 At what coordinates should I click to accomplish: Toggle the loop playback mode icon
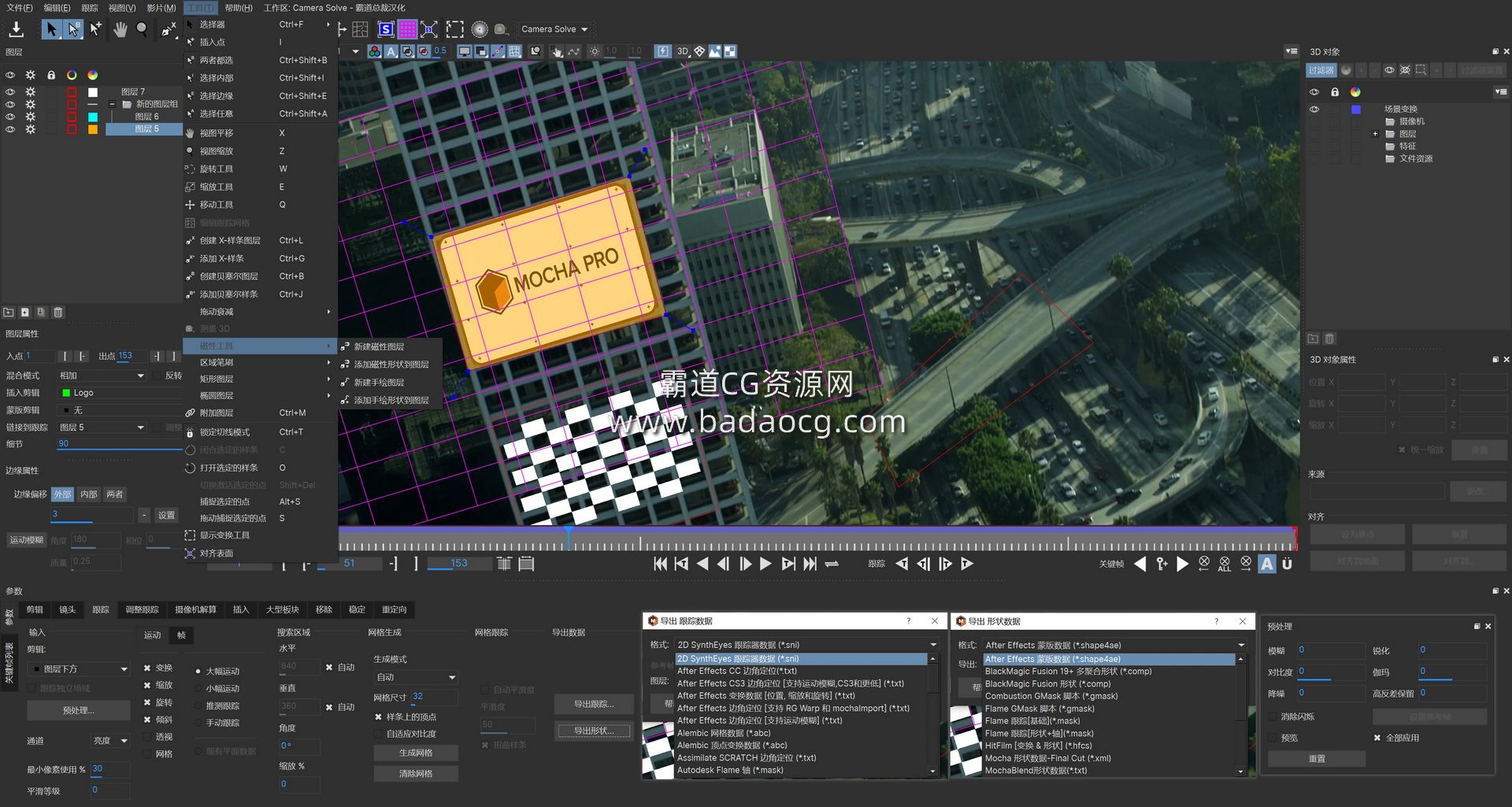pyautogui.click(x=832, y=564)
